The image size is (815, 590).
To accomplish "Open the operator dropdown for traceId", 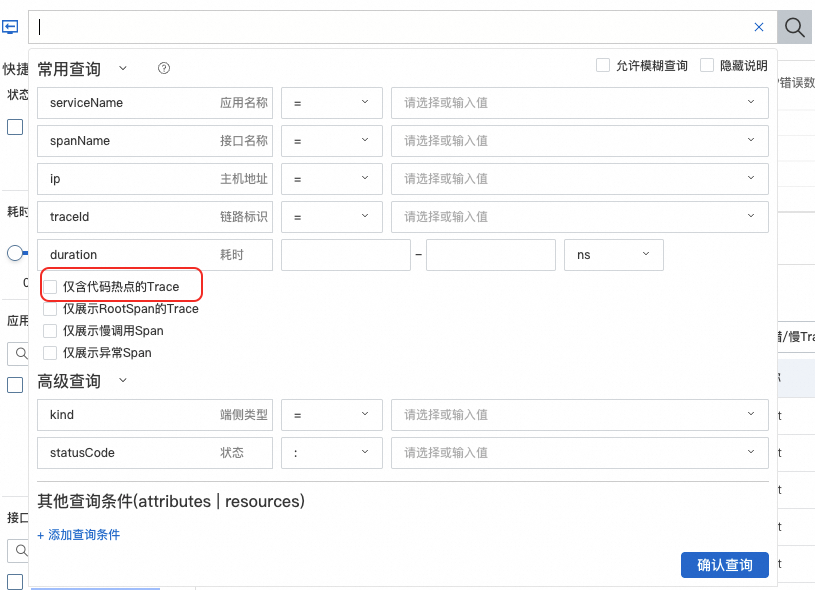I will pyautogui.click(x=332, y=217).
